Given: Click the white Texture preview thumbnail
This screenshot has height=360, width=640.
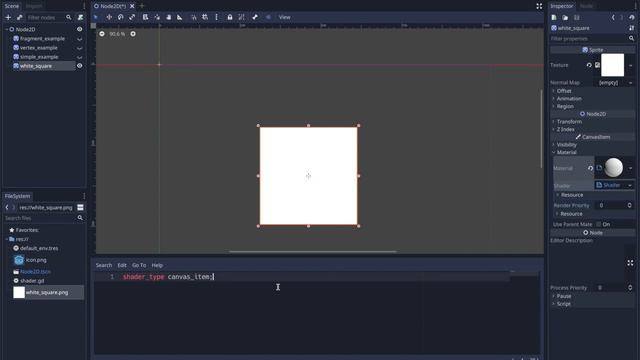Looking at the screenshot, I should pyautogui.click(x=612, y=65).
